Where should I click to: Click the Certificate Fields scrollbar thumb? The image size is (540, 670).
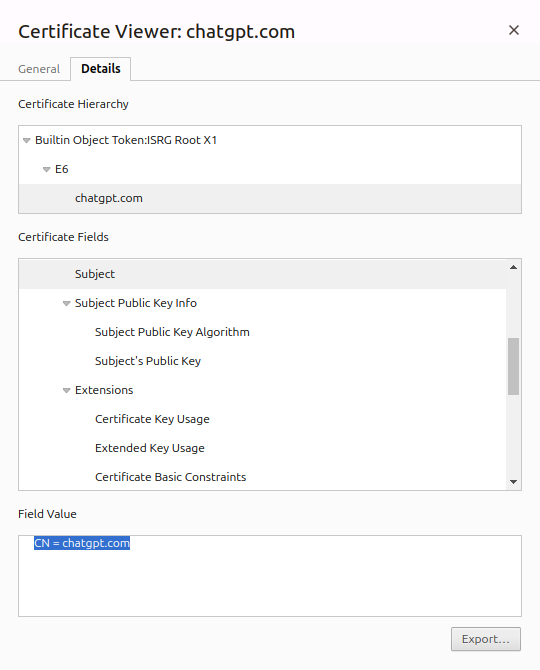click(x=514, y=366)
